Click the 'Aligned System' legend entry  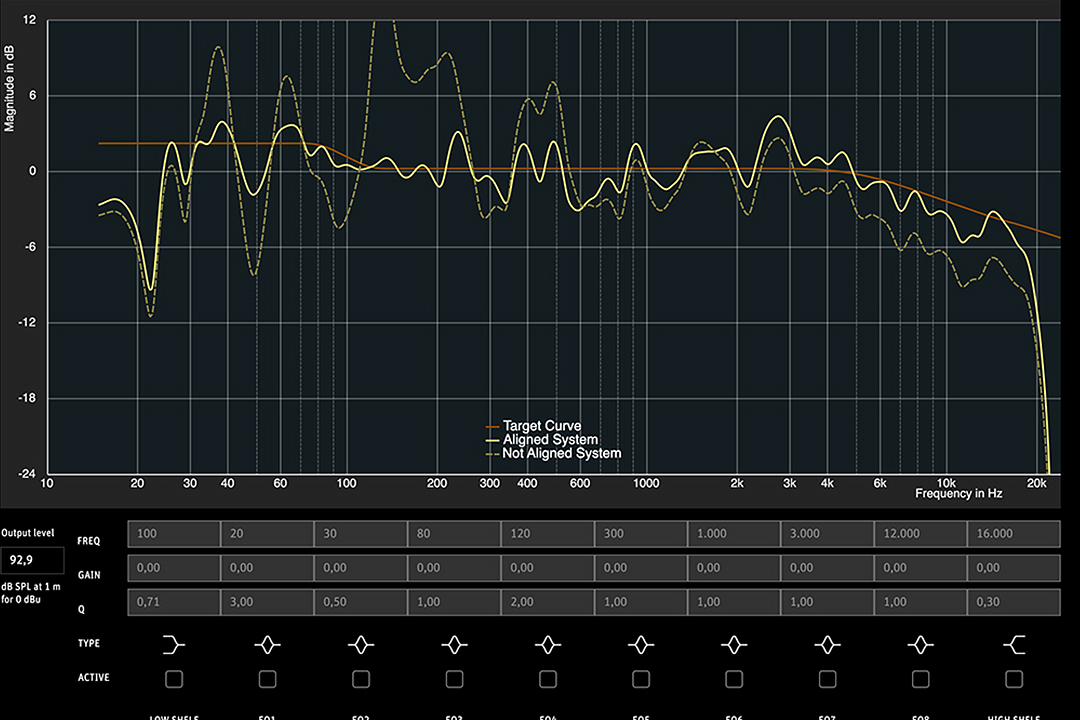tap(542, 440)
